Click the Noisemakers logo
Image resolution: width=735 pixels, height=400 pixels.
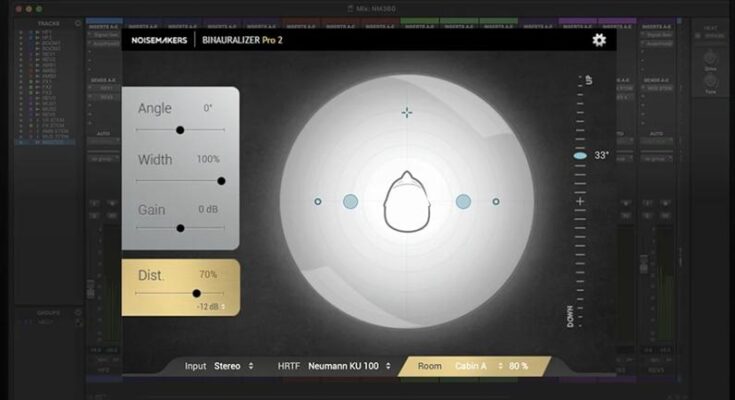[x=158, y=41]
